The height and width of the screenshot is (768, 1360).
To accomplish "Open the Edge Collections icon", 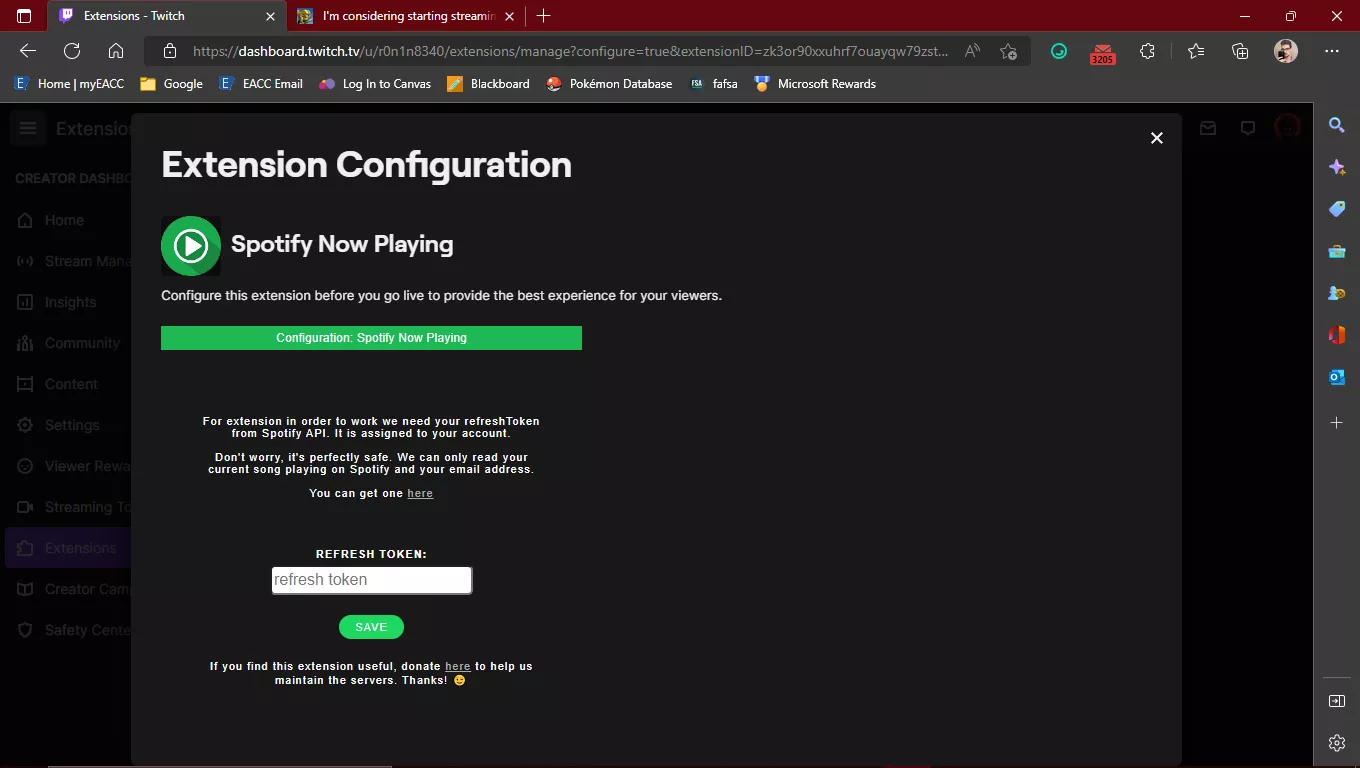I will point(1240,51).
